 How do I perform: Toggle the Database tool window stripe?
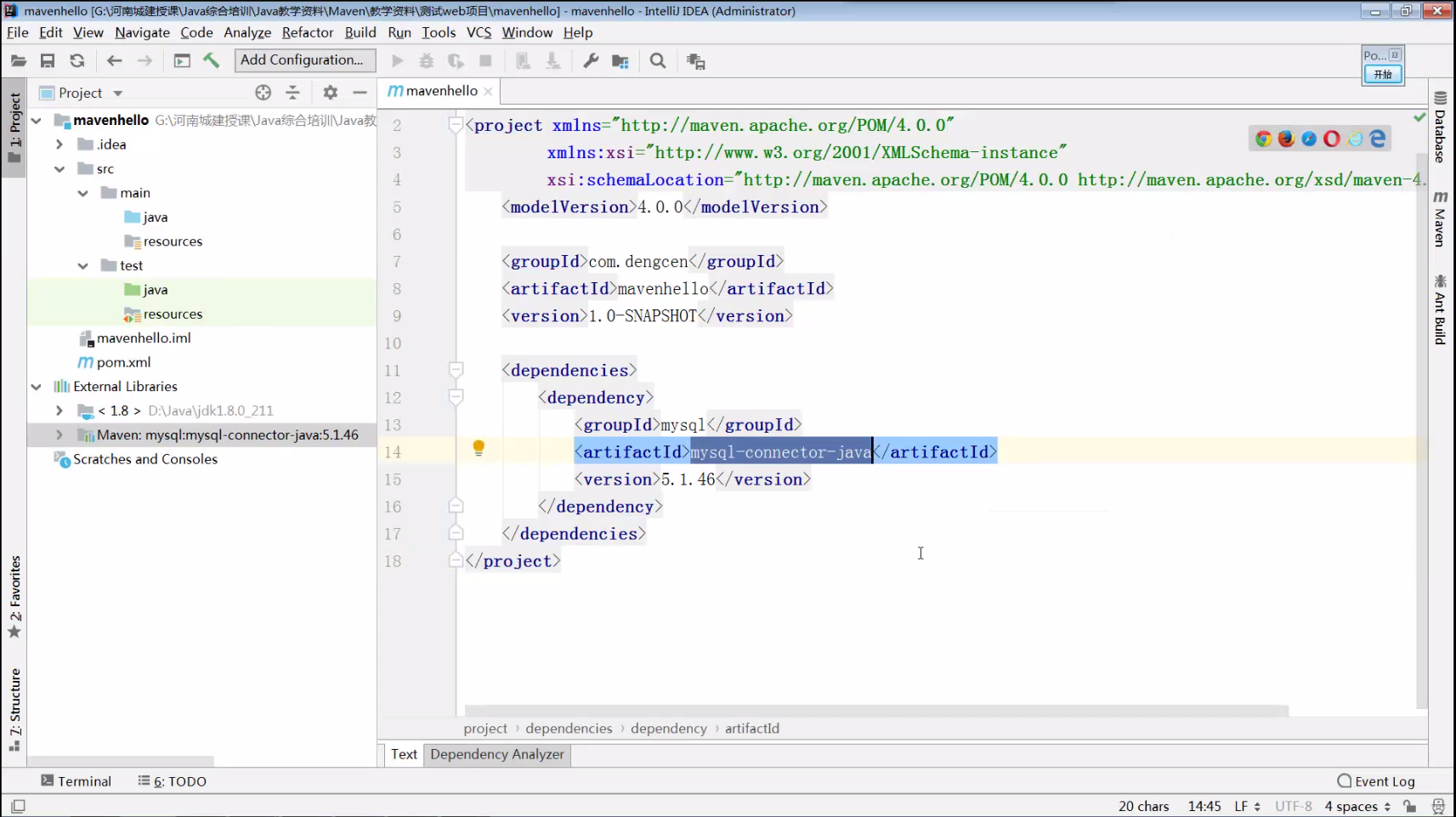pos(1440,127)
